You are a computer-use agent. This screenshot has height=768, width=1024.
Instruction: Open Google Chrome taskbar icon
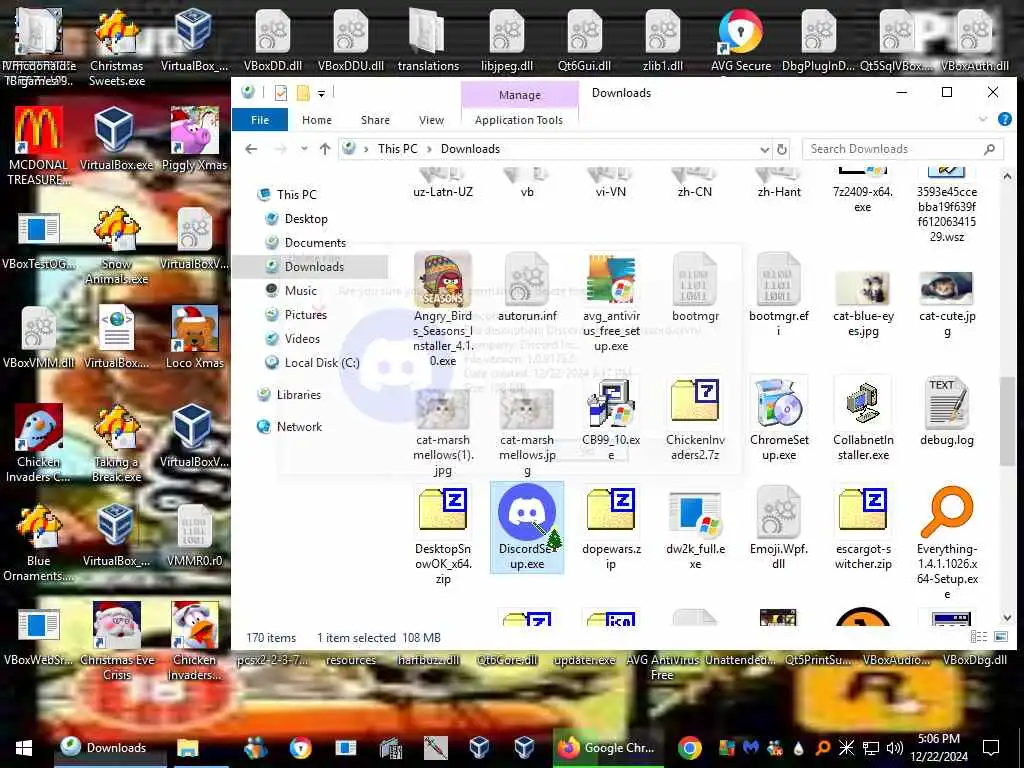(690, 748)
